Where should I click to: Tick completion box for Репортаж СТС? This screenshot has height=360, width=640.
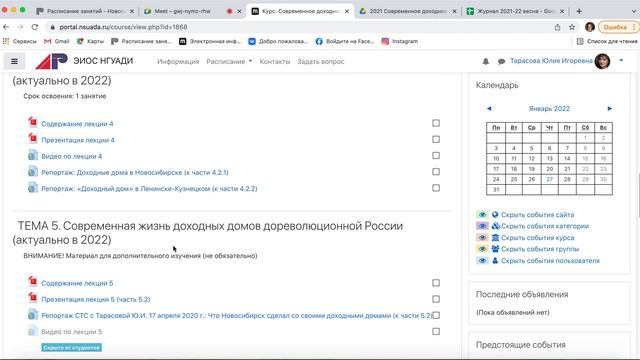[436, 316]
